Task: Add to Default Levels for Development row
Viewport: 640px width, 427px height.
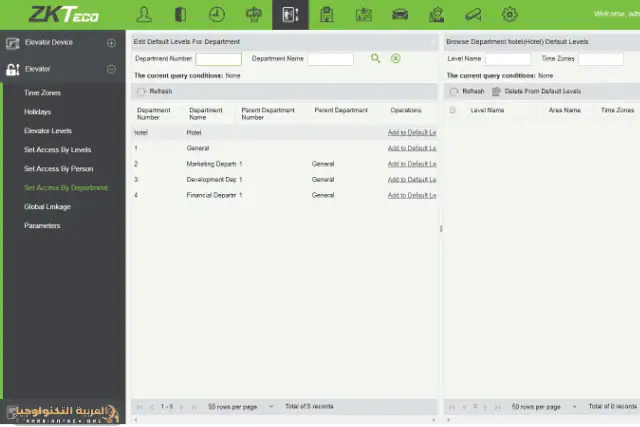Action: click(412, 180)
